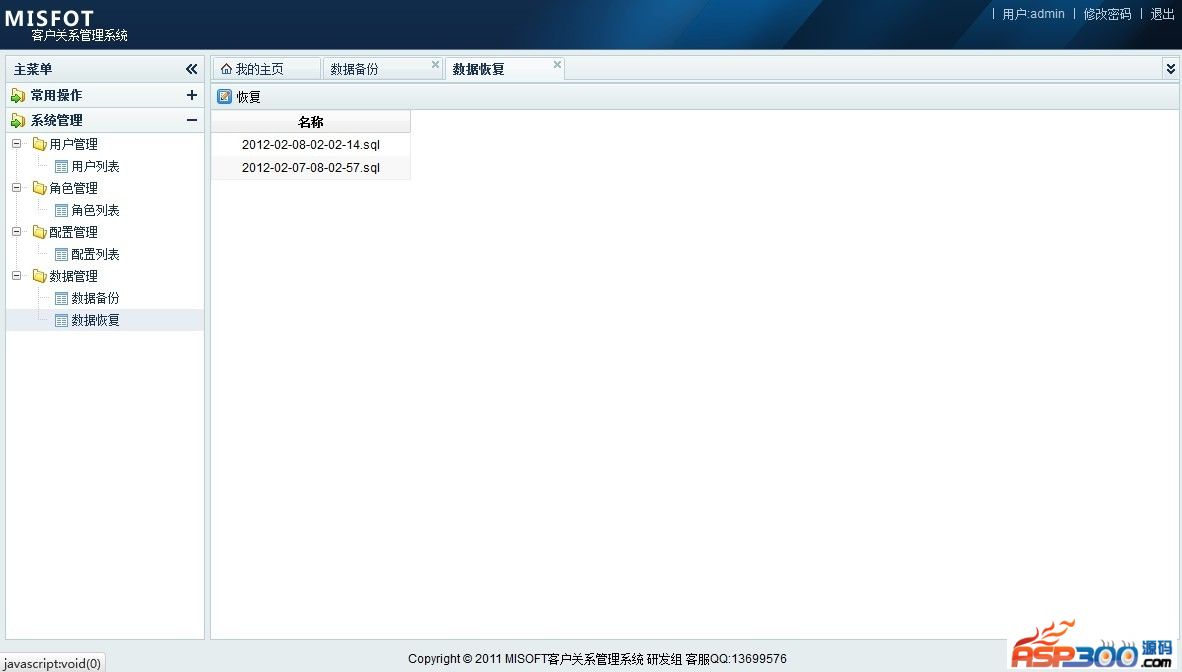Click the 常用操作 green arrow folder icon

click(18, 96)
